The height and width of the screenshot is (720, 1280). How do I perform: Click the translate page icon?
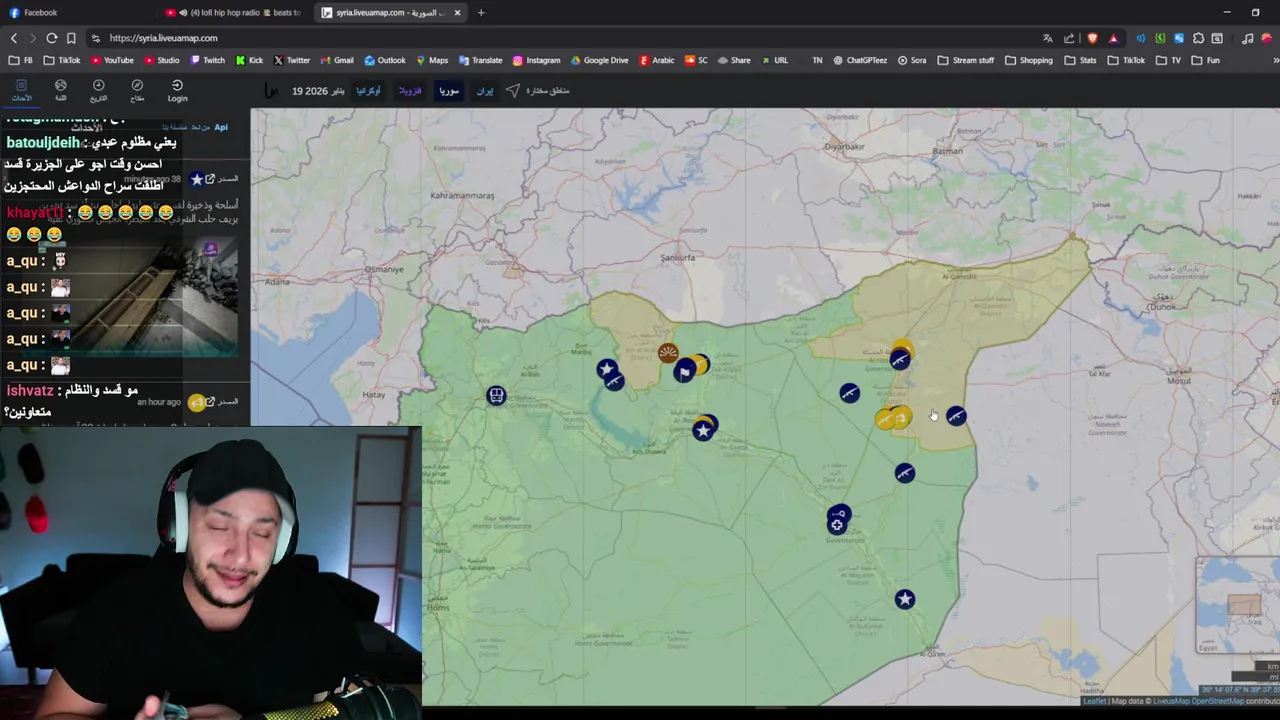click(1047, 38)
